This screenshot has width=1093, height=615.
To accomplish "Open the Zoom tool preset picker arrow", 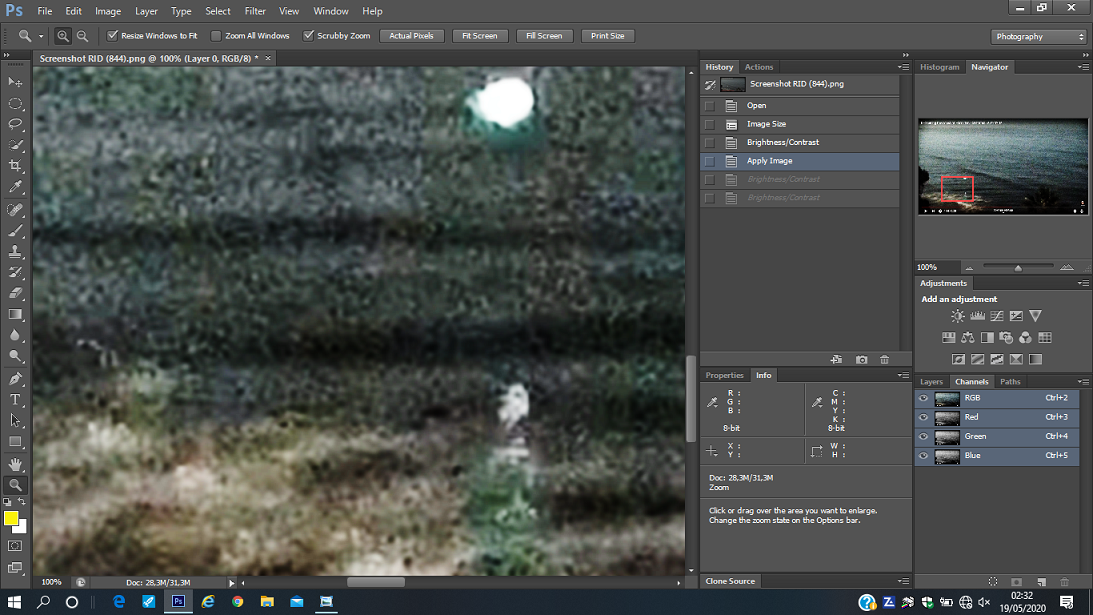I will [41, 36].
